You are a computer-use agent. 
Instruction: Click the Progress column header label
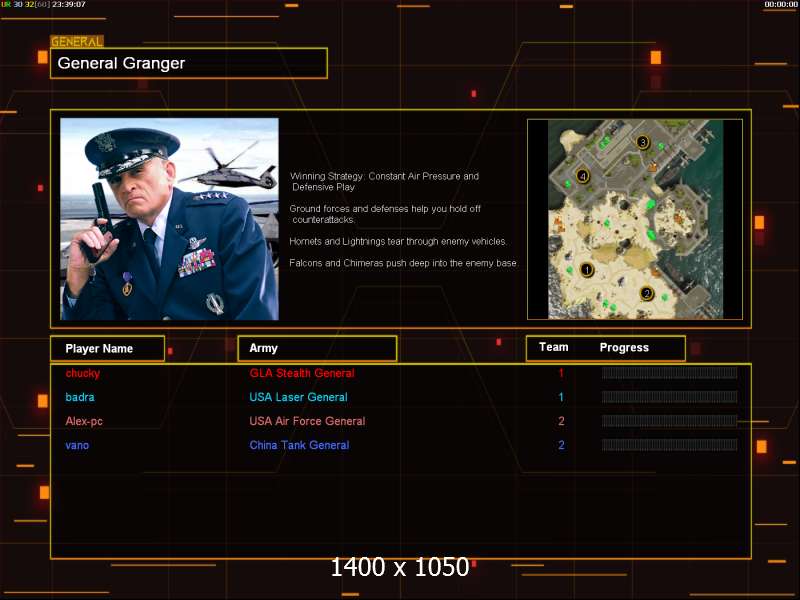[x=624, y=347]
